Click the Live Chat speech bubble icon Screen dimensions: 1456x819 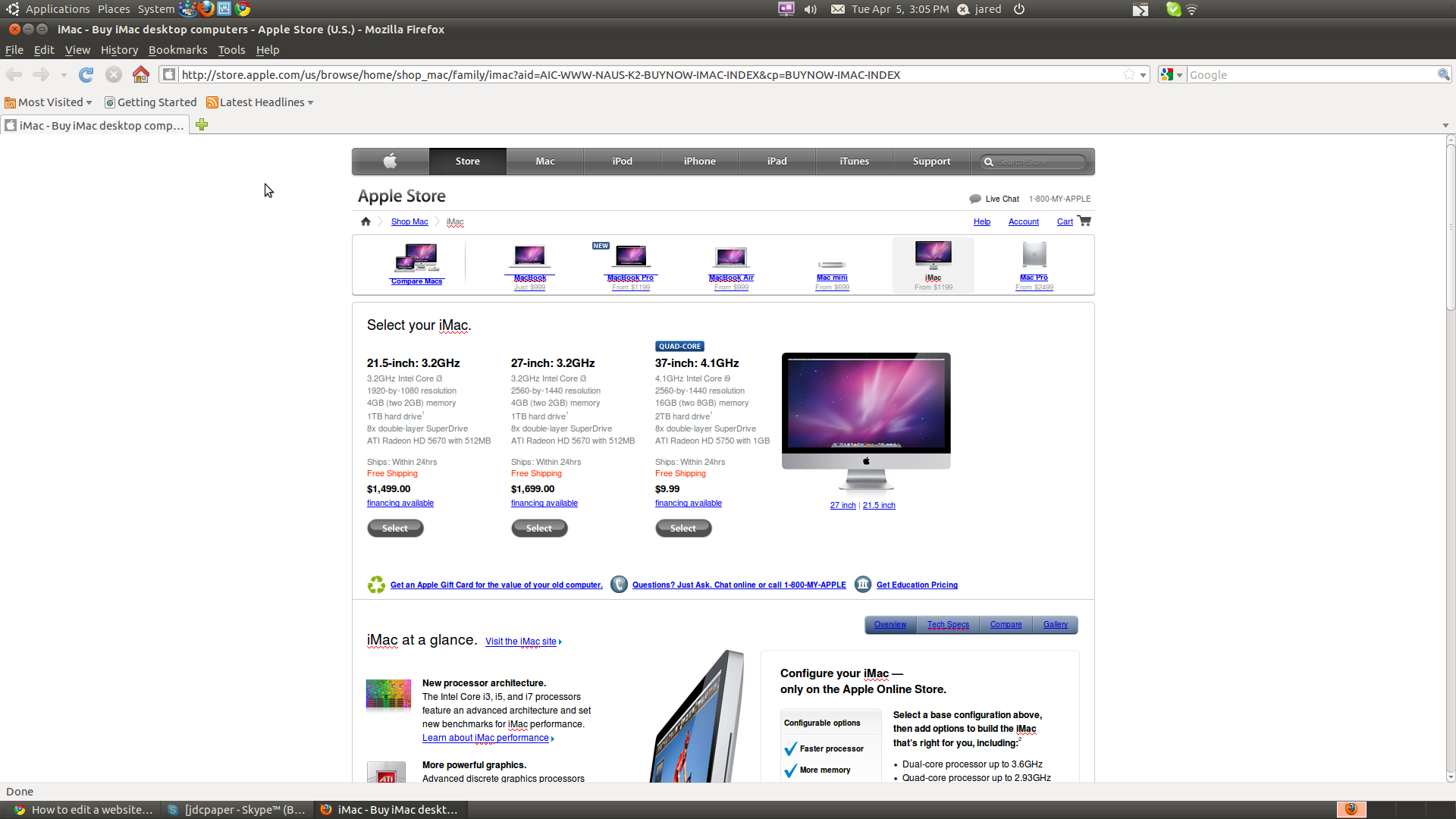pos(975,199)
